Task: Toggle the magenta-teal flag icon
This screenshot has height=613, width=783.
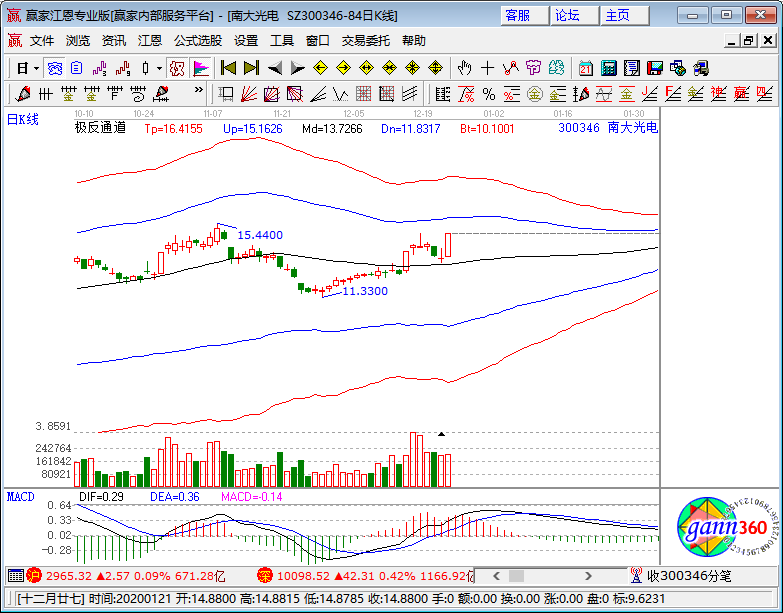Action: [x=201, y=68]
